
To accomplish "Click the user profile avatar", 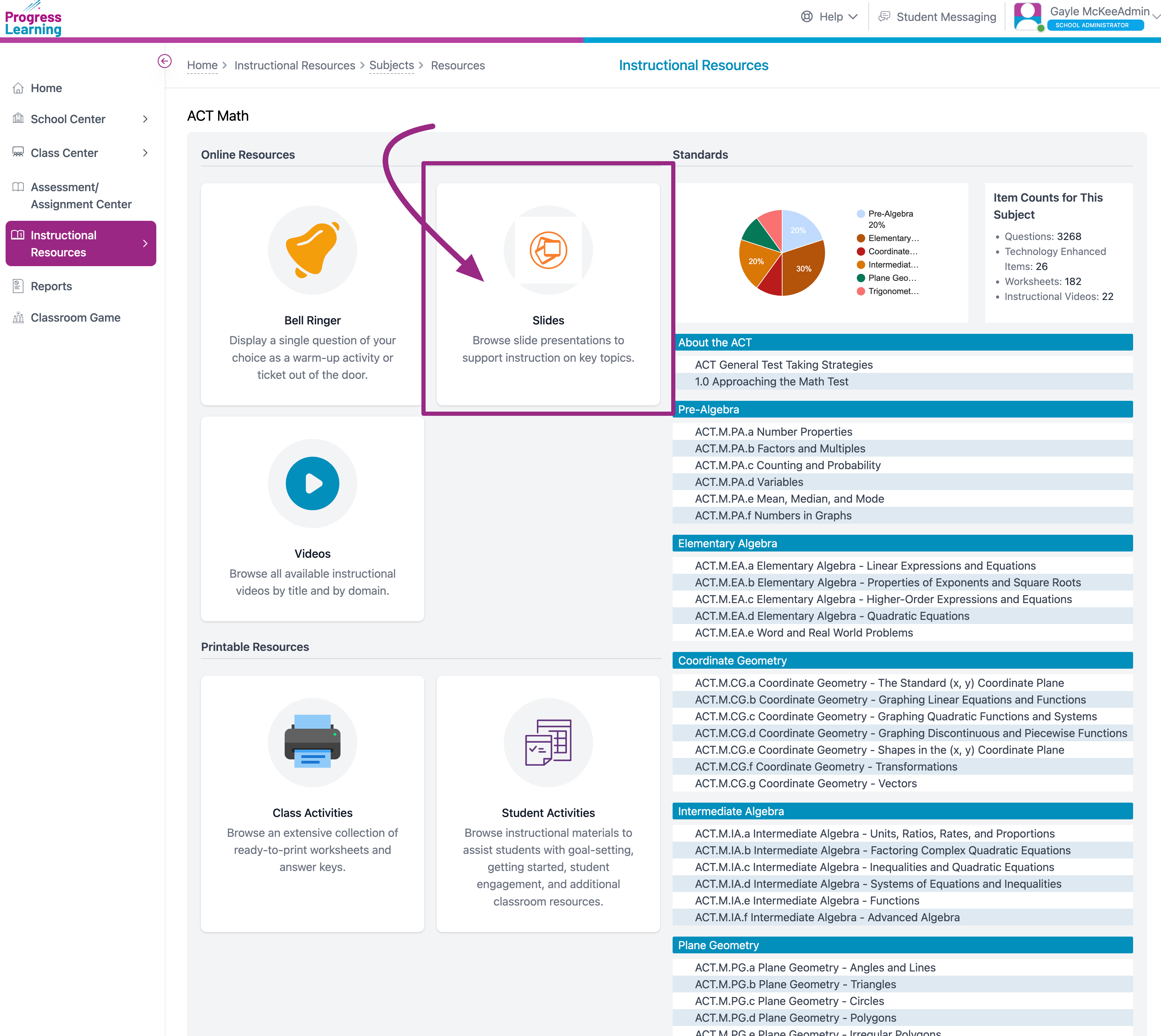I will pos(1027,16).
